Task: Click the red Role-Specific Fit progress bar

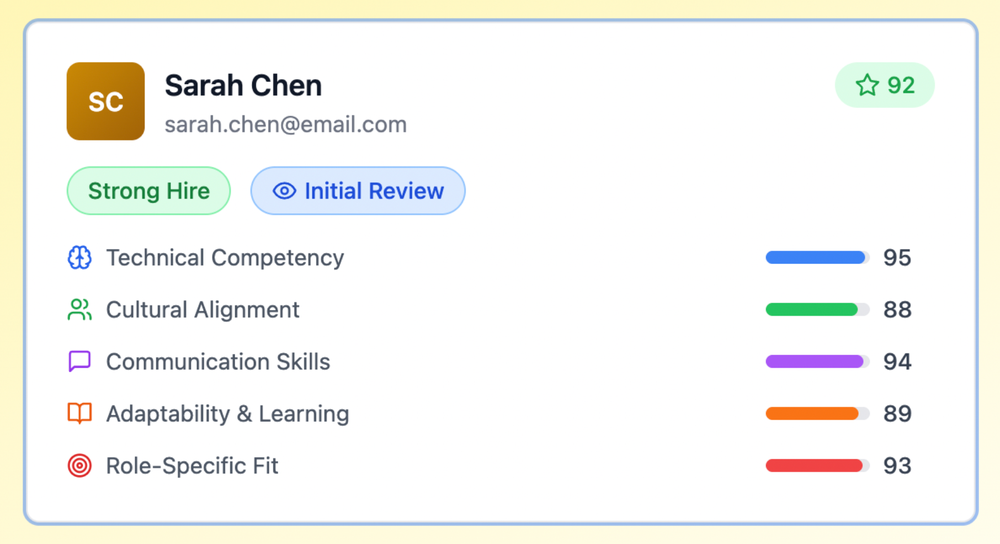Action: [817, 466]
